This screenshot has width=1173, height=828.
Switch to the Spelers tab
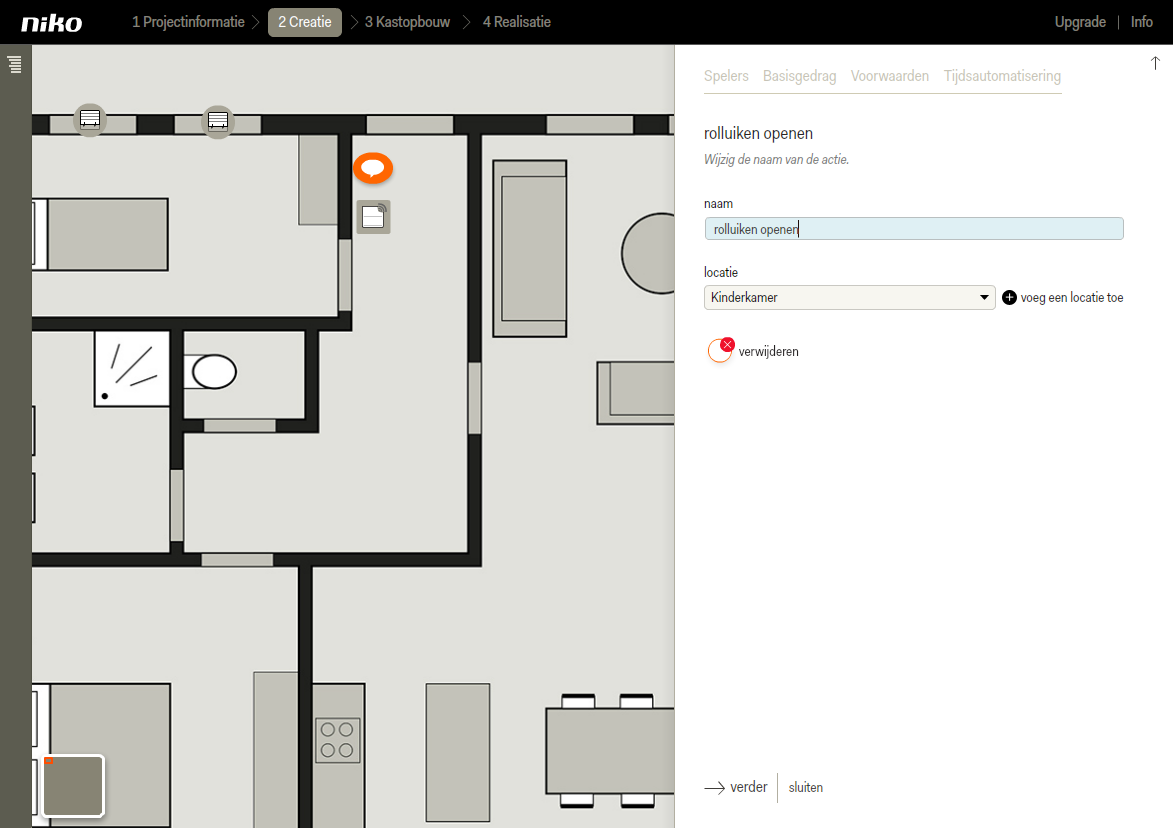point(726,76)
